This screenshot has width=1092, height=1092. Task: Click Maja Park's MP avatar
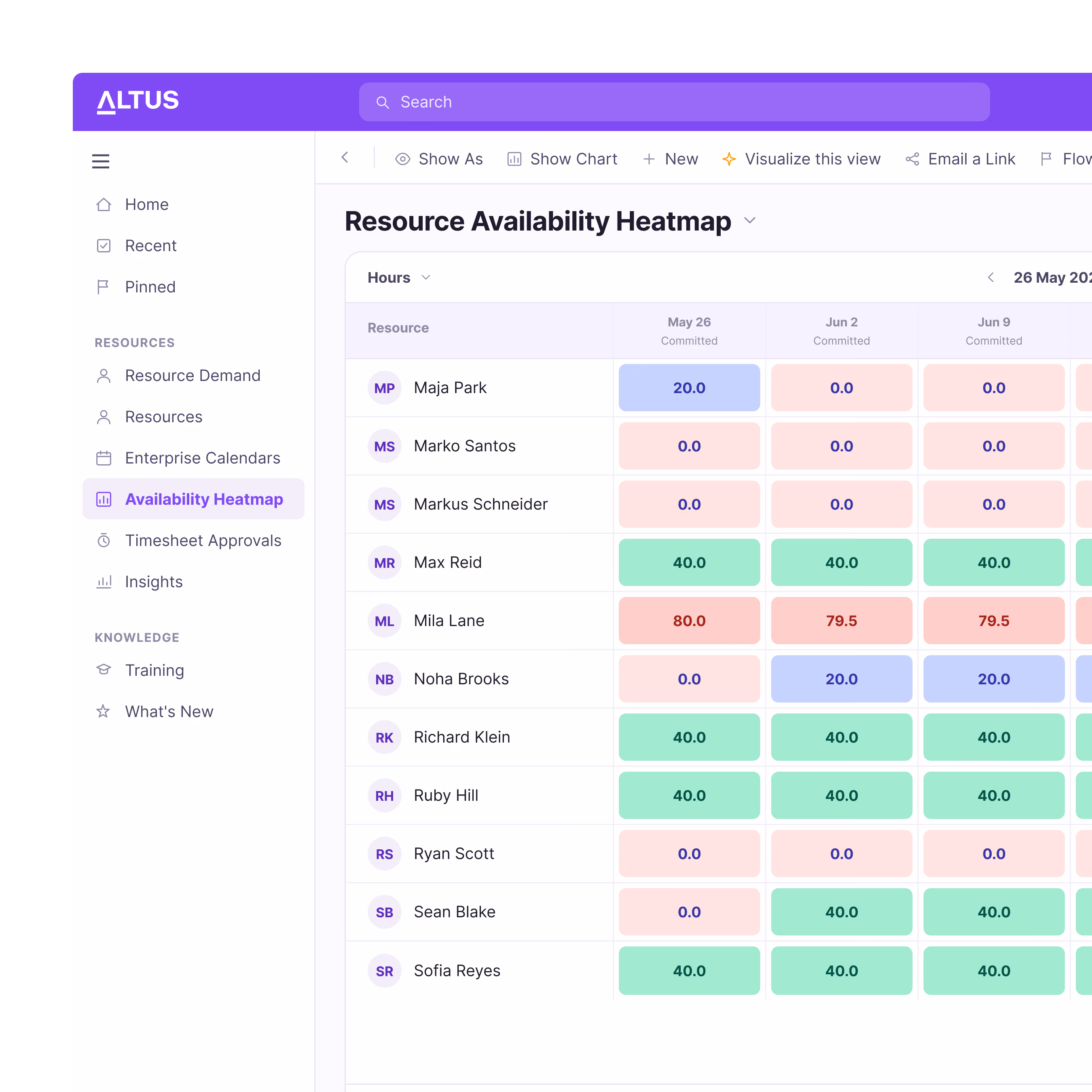(x=384, y=388)
